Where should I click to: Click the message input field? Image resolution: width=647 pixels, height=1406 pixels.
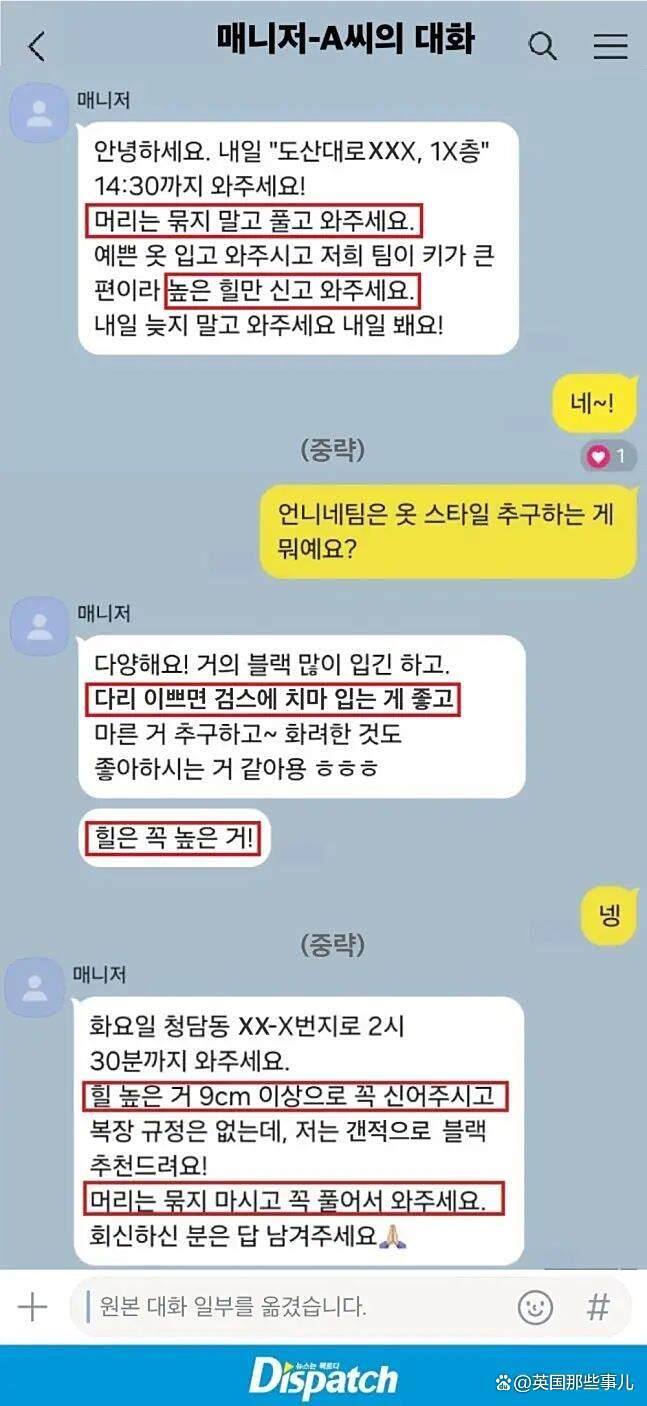point(290,1306)
